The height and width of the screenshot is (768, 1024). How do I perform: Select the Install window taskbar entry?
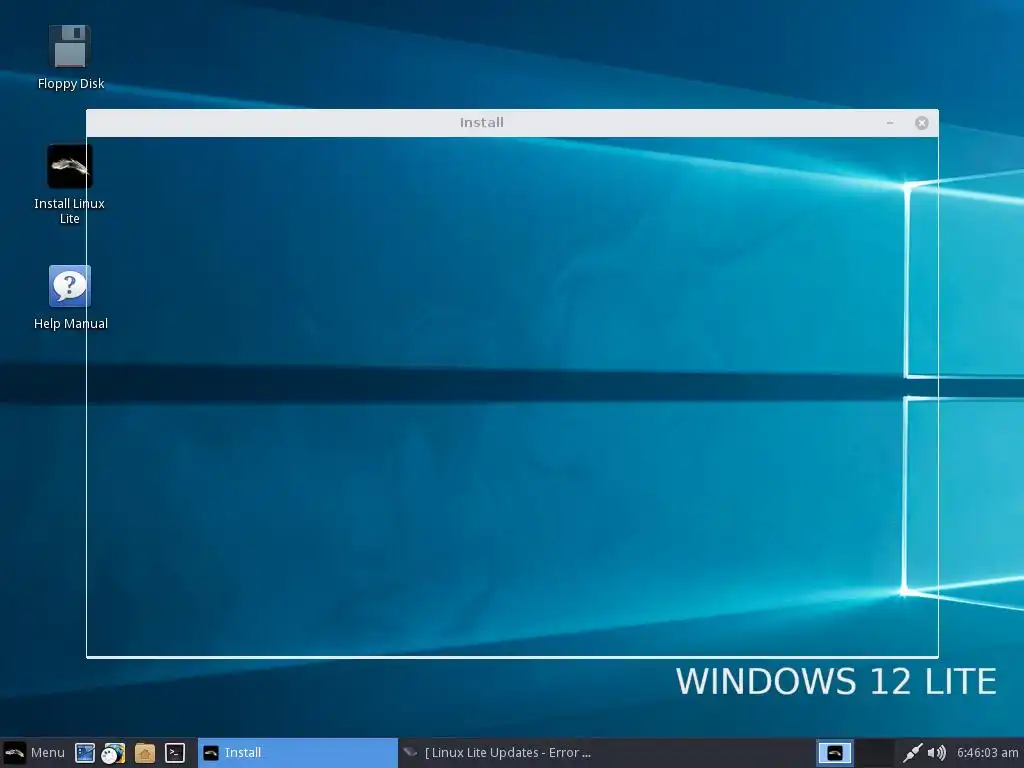[298, 753]
